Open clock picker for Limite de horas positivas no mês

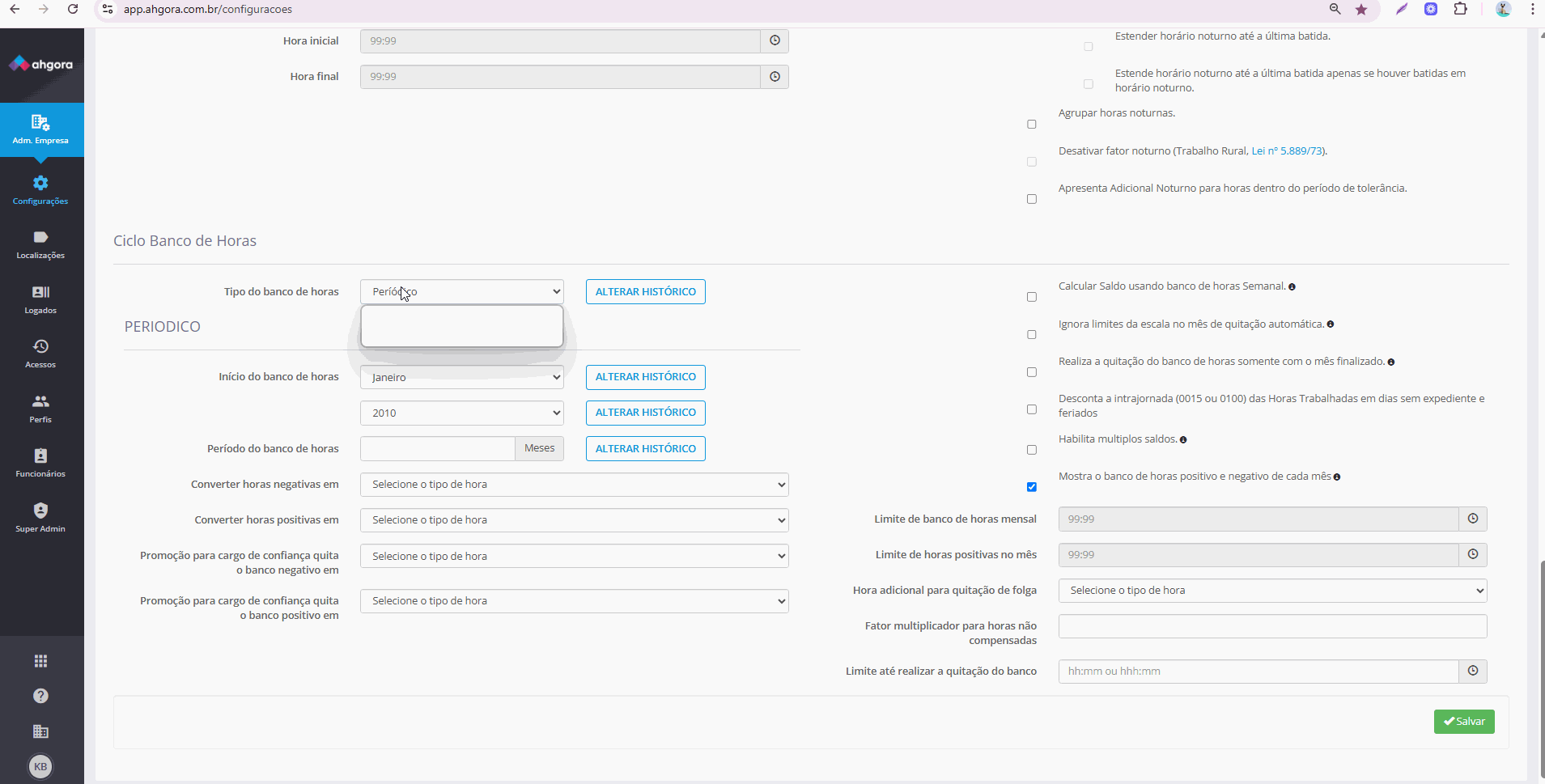point(1473,554)
